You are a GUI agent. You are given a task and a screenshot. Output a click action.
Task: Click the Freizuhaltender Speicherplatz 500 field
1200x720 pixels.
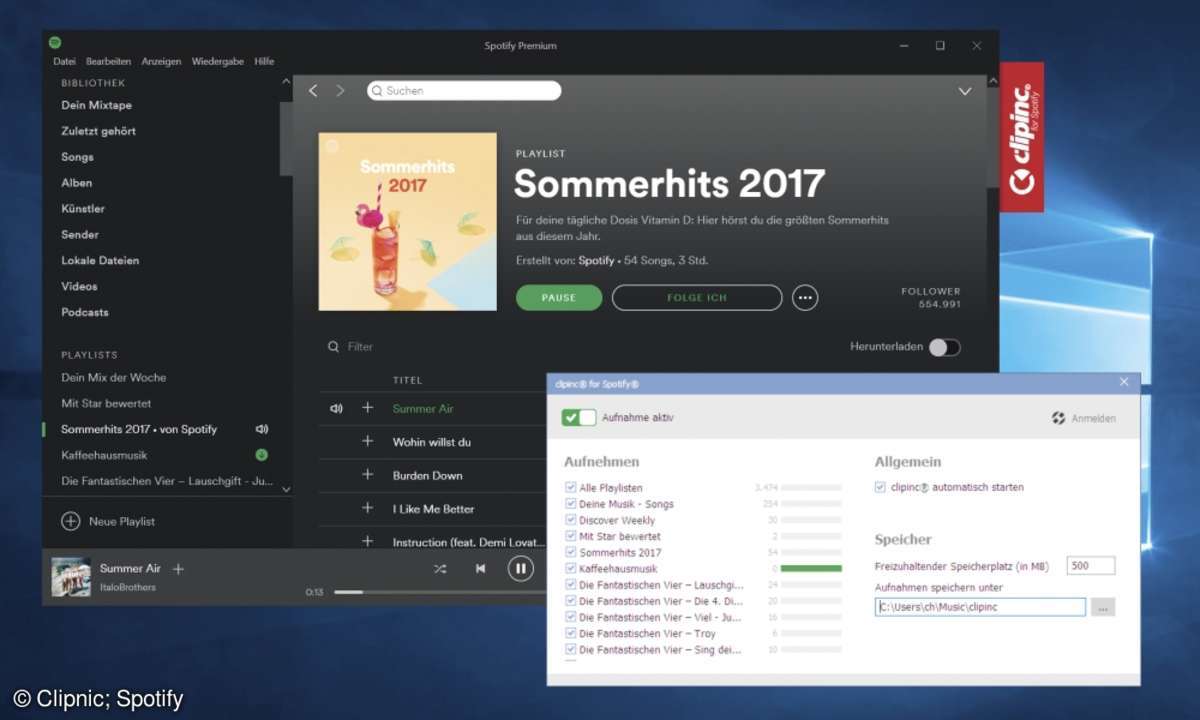[x=1090, y=566]
